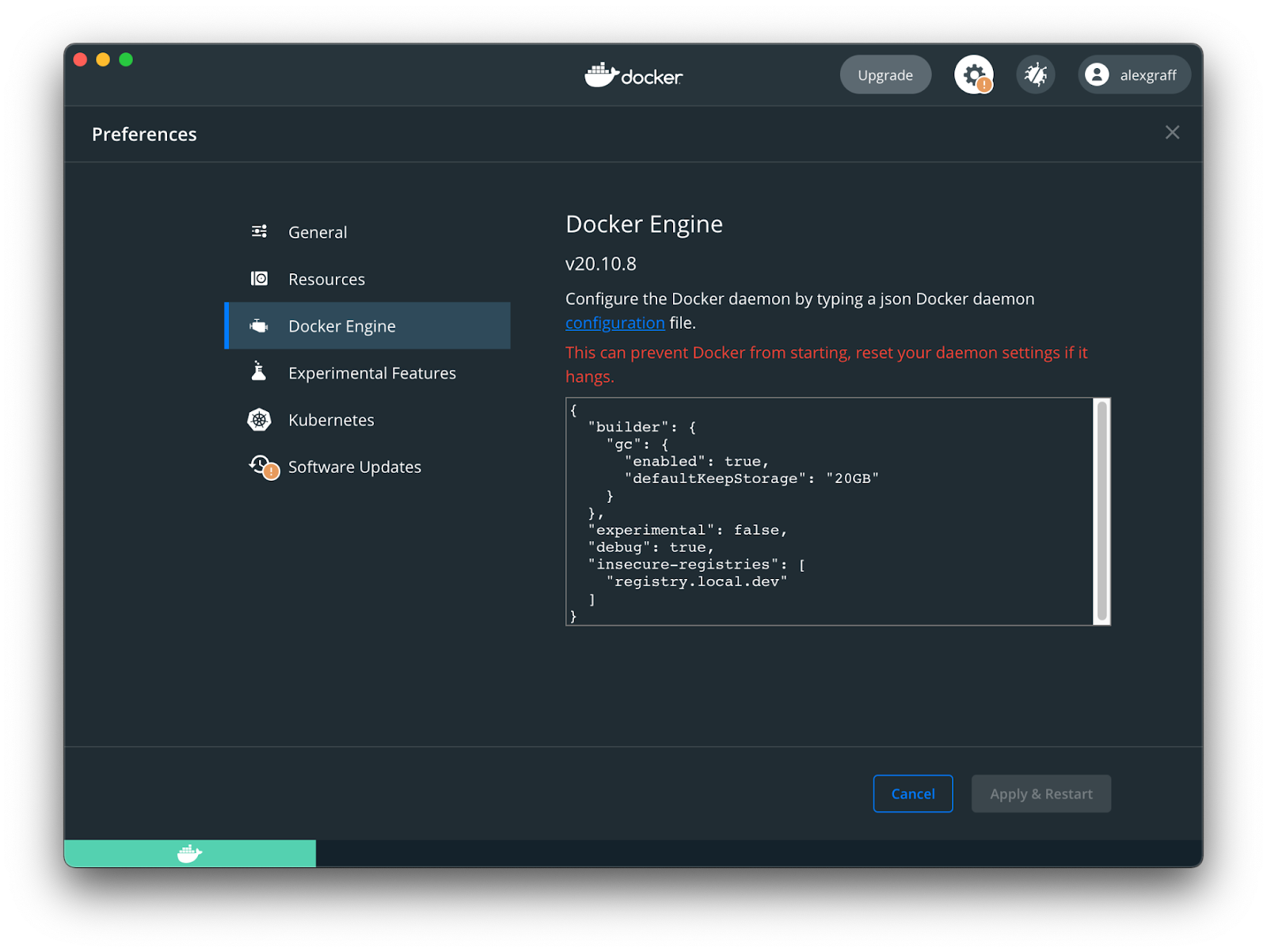1267x952 pixels.
Task: Click the alexgraff user avatar icon
Action: click(1097, 74)
